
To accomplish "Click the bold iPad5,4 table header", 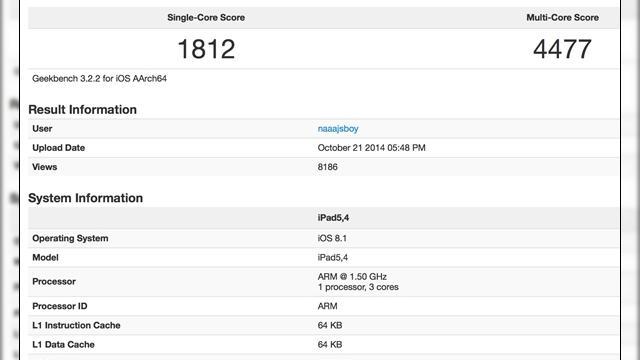I will pos(333,218).
